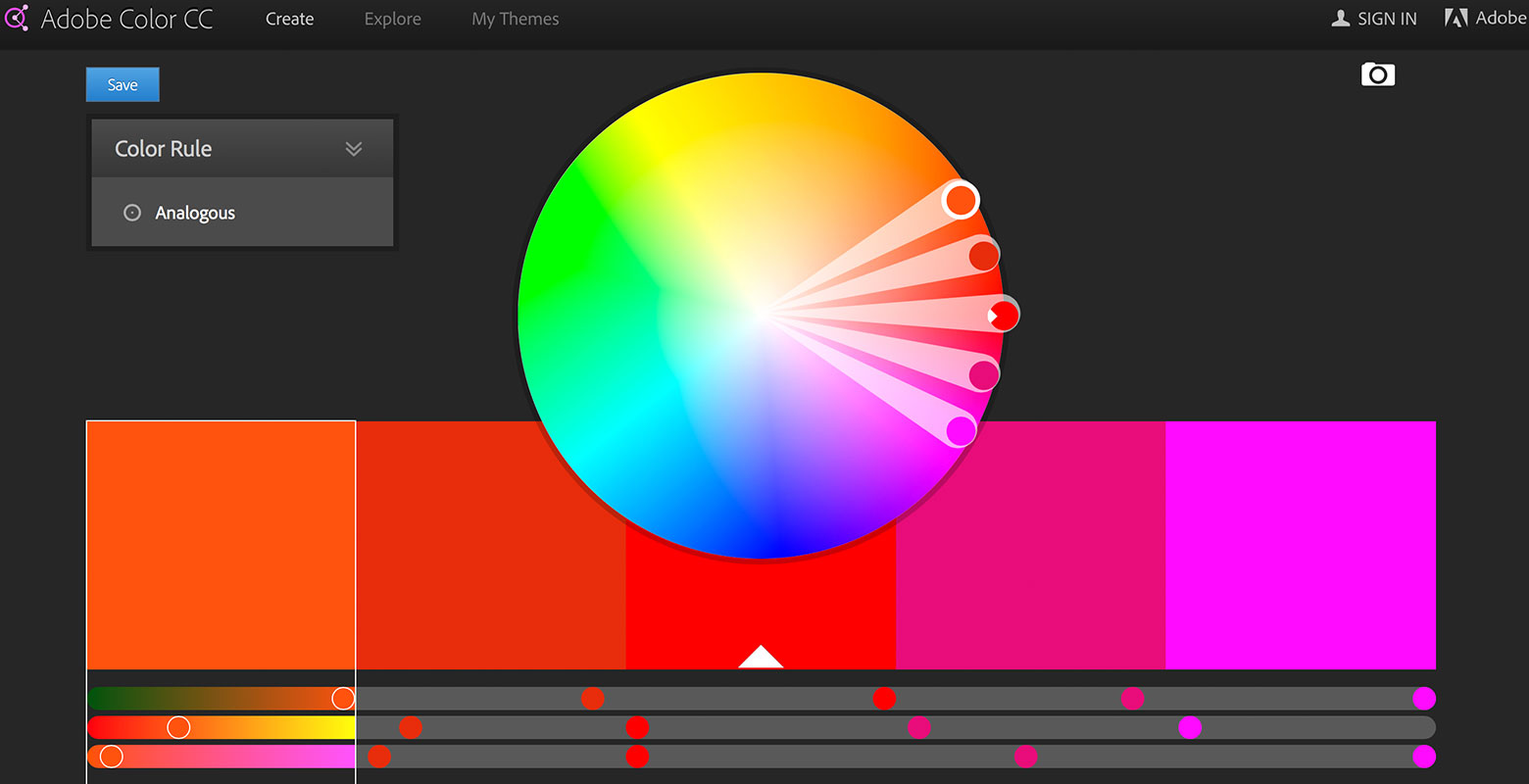Image resolution: width=1529 pixels, height=784 pixels.
Task: Save the current color theme
Action: (123, 84)
